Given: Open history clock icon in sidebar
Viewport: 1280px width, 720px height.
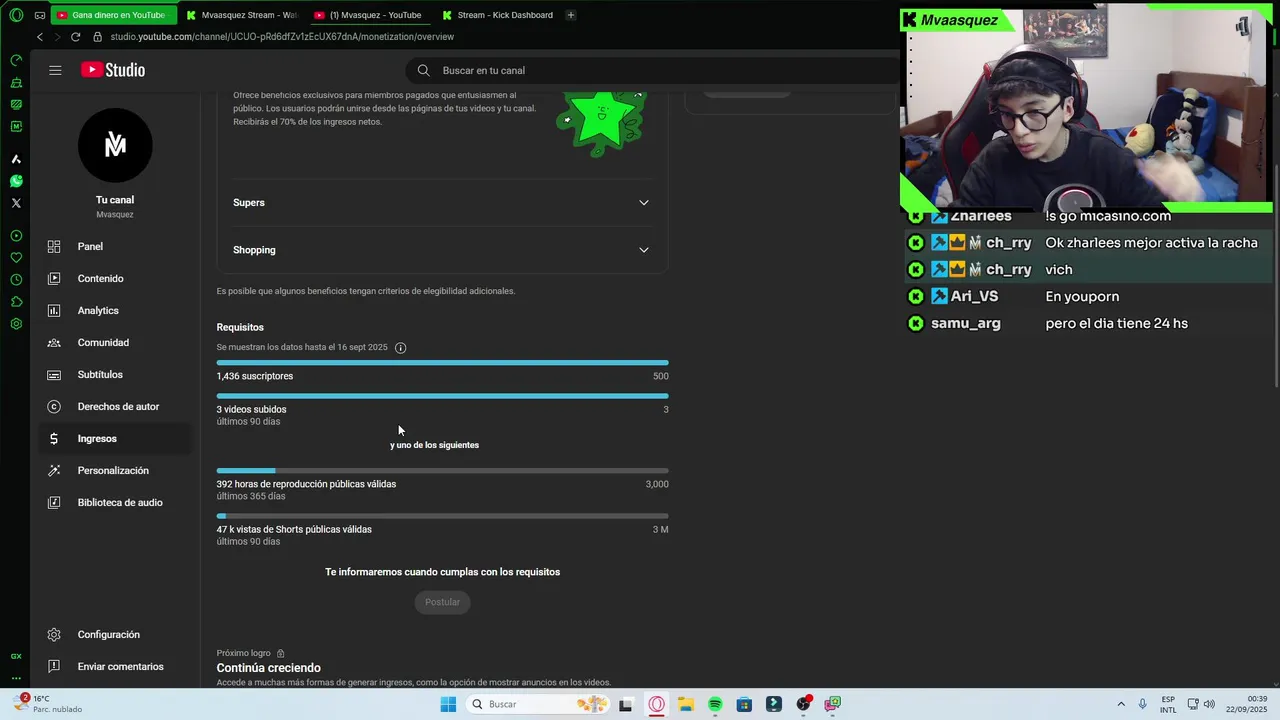Looking at the screenshot, I should tap(16, 280).
